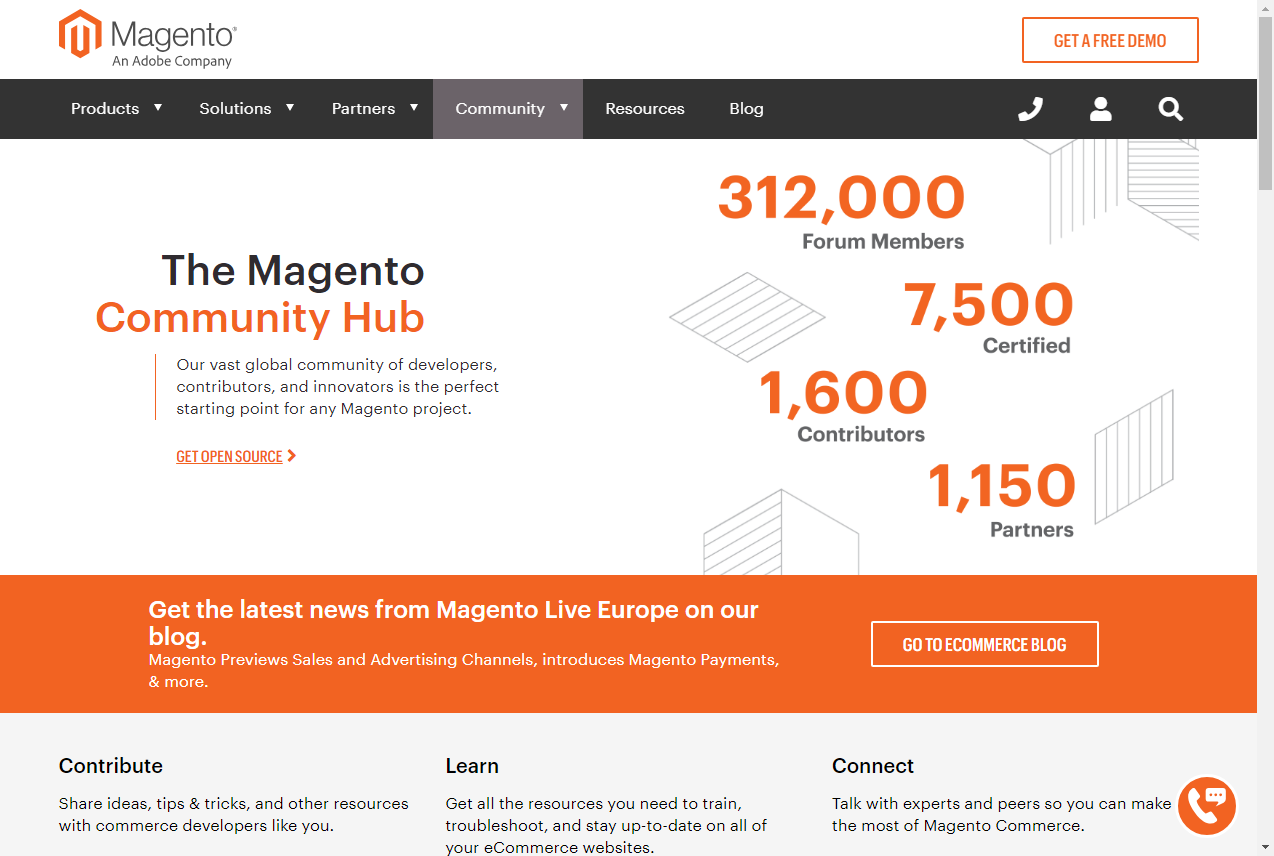Viewport: 1274px width, 856px height.
Task: Open the Products menu
Action: click(105, 109)
